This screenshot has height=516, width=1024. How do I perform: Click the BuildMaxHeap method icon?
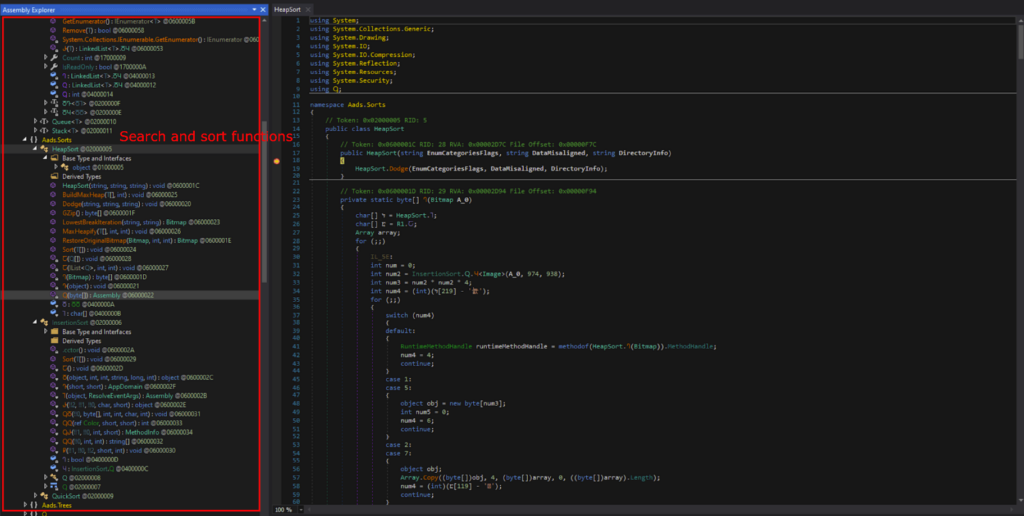[x=55, y=194]
